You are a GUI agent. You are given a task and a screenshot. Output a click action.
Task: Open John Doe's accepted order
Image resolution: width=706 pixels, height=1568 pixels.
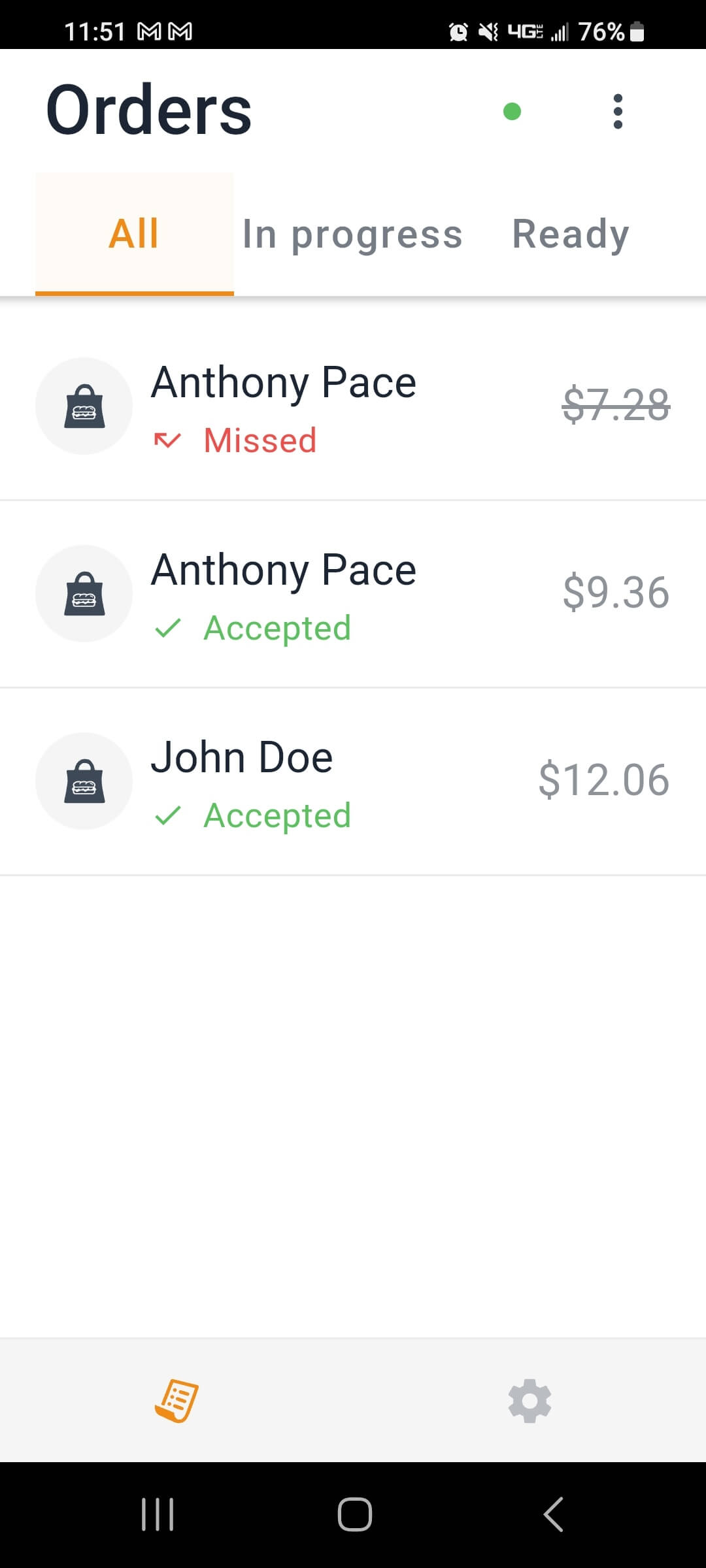353,781
